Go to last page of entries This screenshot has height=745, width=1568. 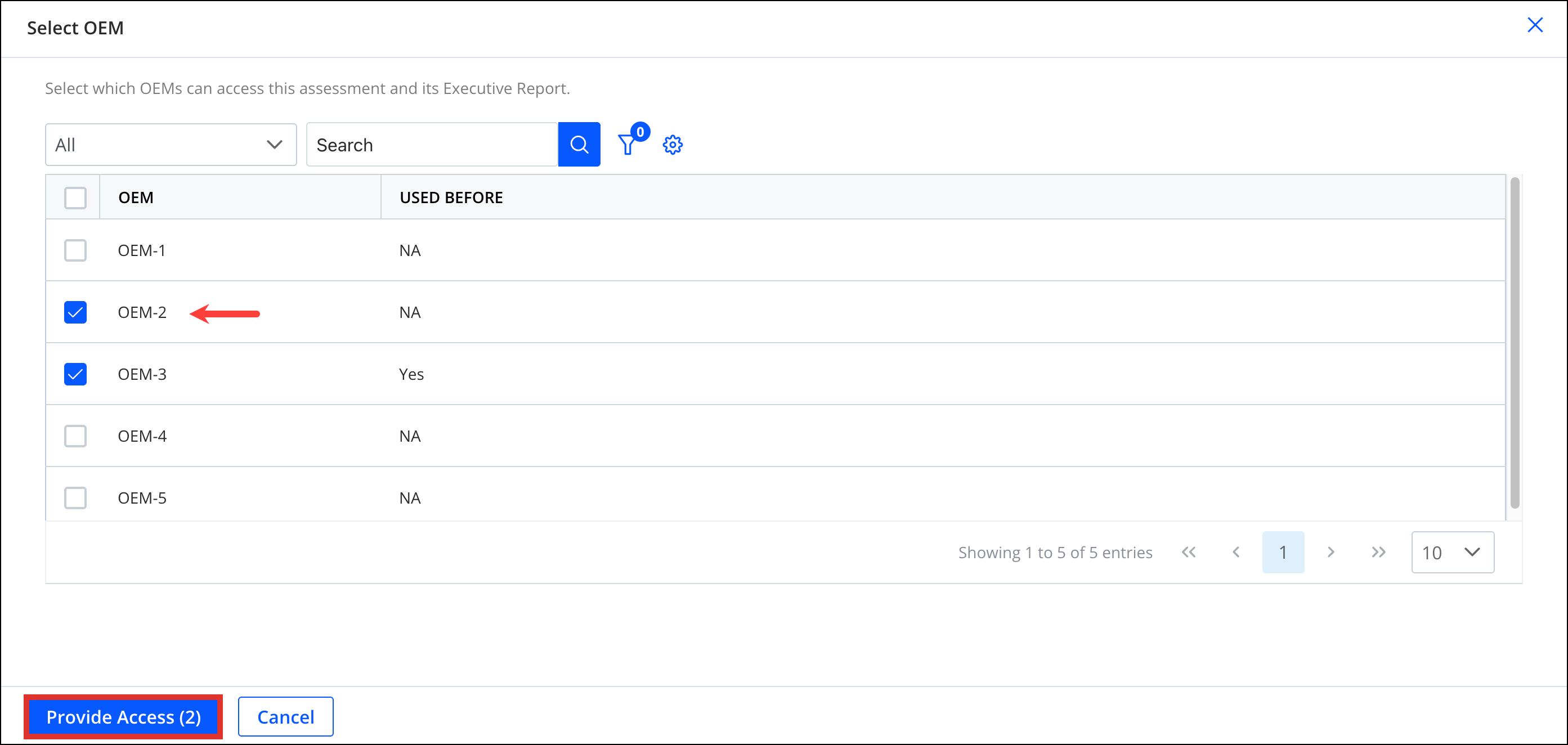[x=1378, y=552]
